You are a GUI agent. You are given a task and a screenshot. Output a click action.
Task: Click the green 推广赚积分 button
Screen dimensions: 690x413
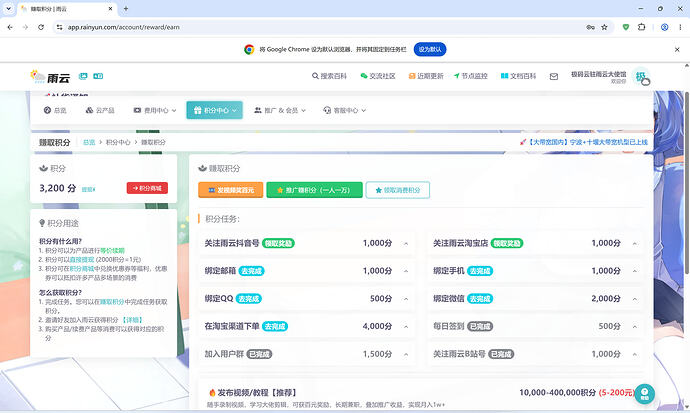[x=314, y=190]
